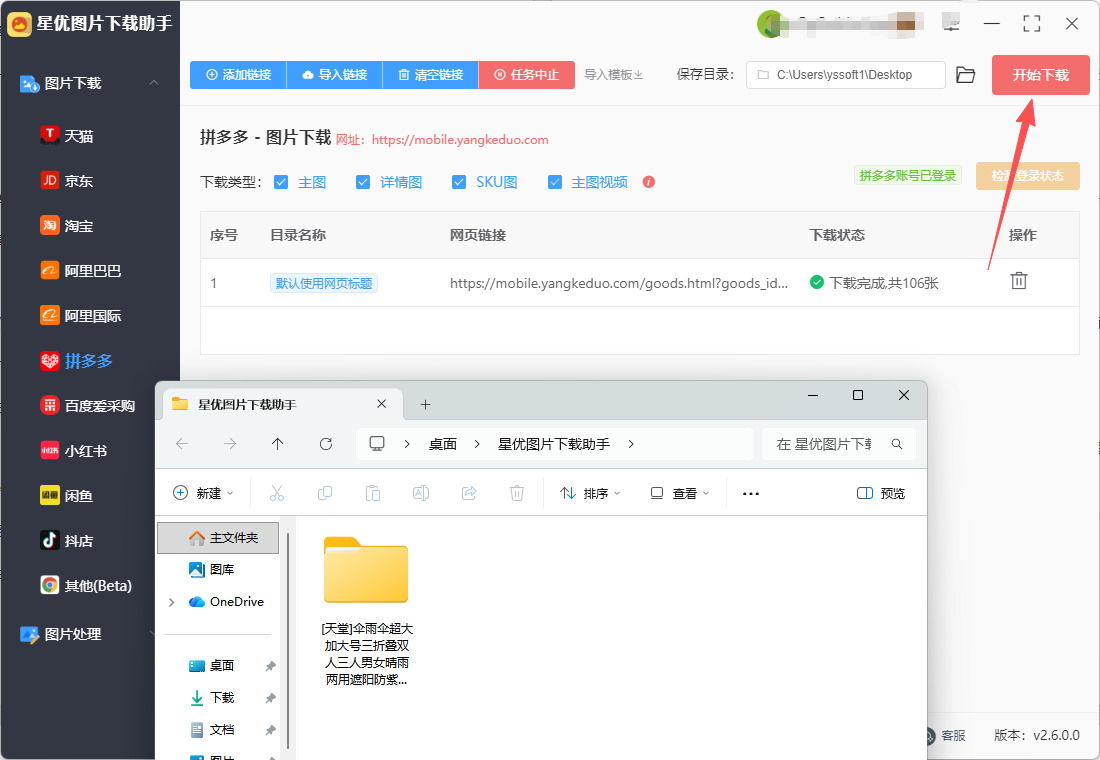Open the 排序 dropdown in Explorer

coord(590,493)
